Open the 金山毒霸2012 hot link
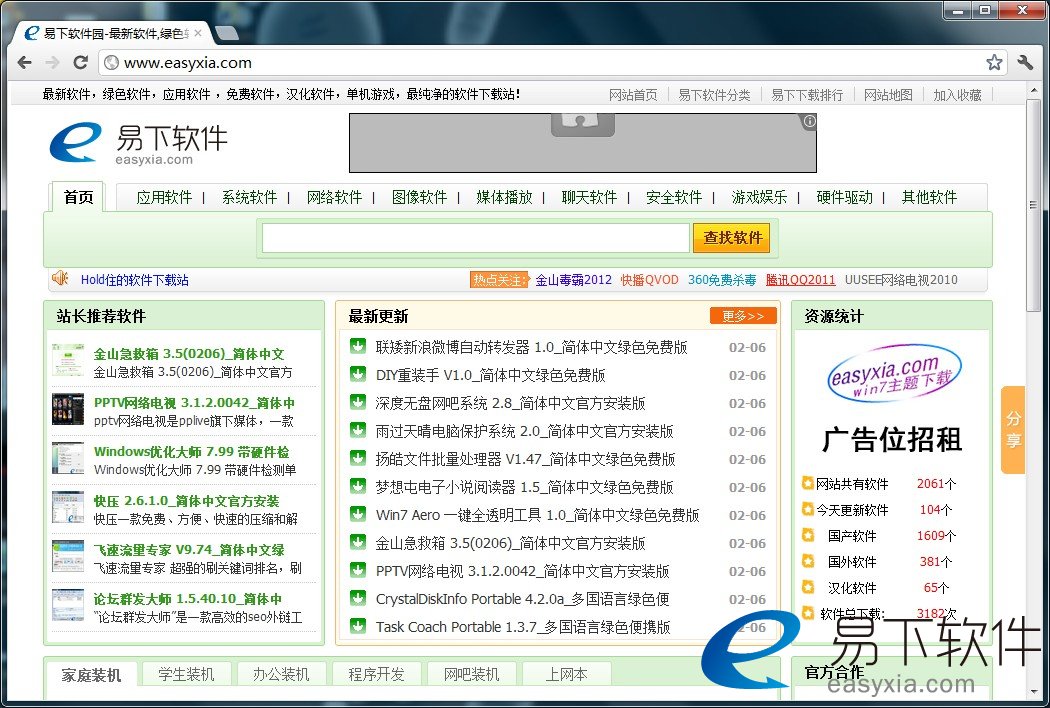 573,280
